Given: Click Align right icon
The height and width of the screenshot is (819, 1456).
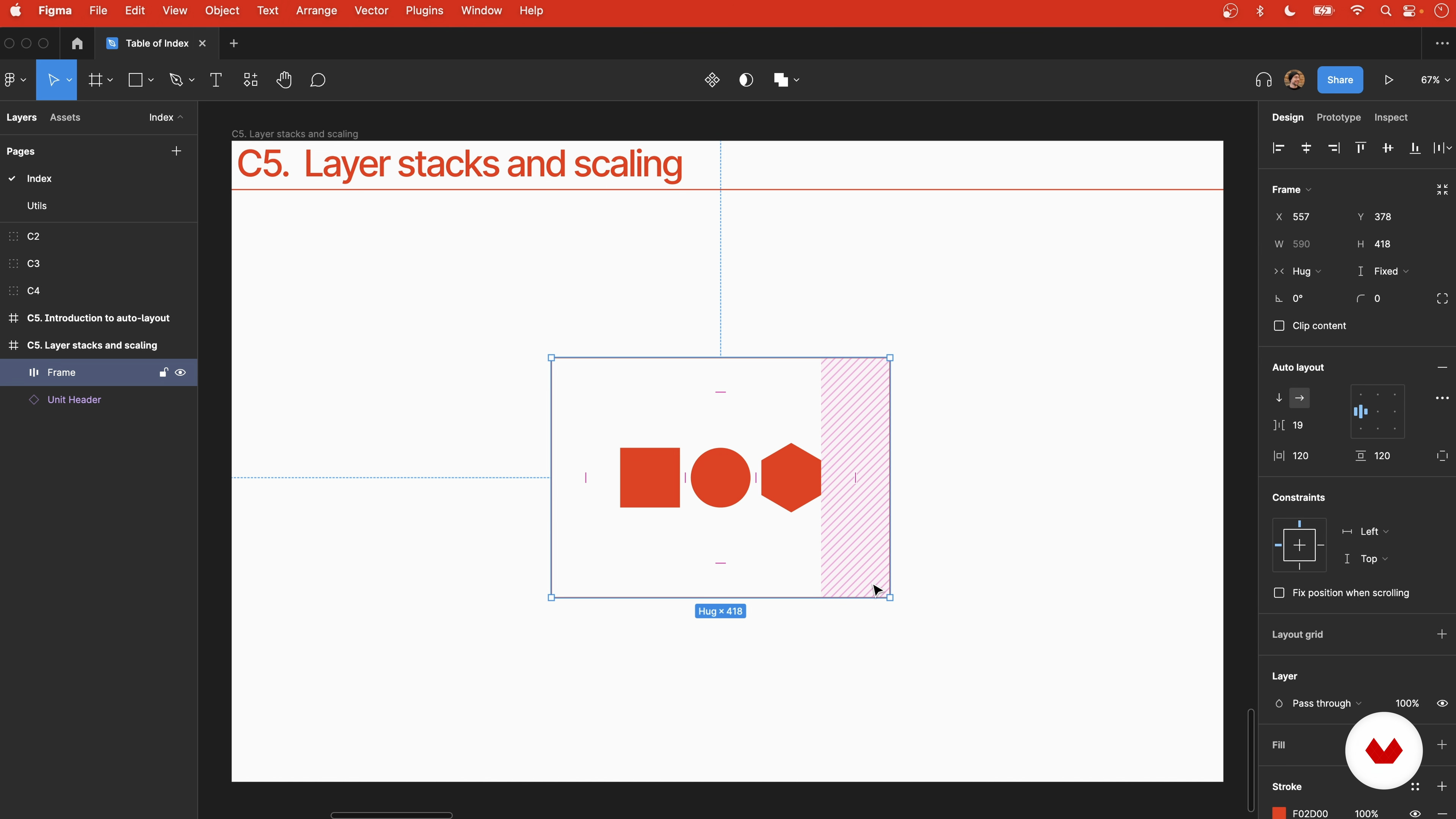Looking at the screenshot, I should click(x=1334, y=148).
